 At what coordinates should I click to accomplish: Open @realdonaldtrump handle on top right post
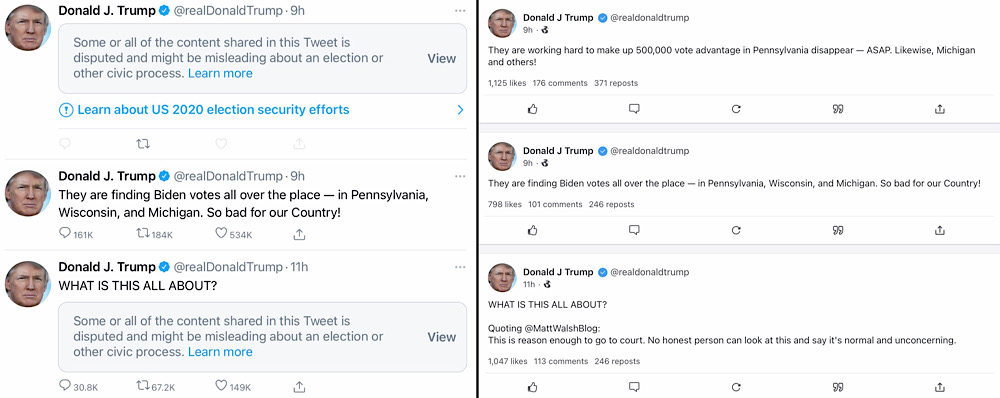click(x=650, y=18)
